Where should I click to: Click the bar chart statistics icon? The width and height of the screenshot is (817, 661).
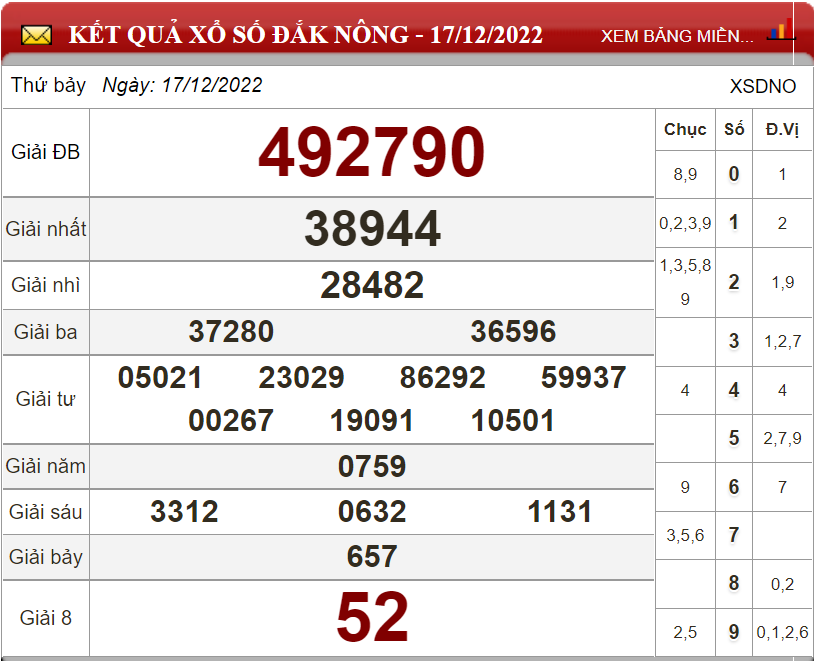coord(780,30)
